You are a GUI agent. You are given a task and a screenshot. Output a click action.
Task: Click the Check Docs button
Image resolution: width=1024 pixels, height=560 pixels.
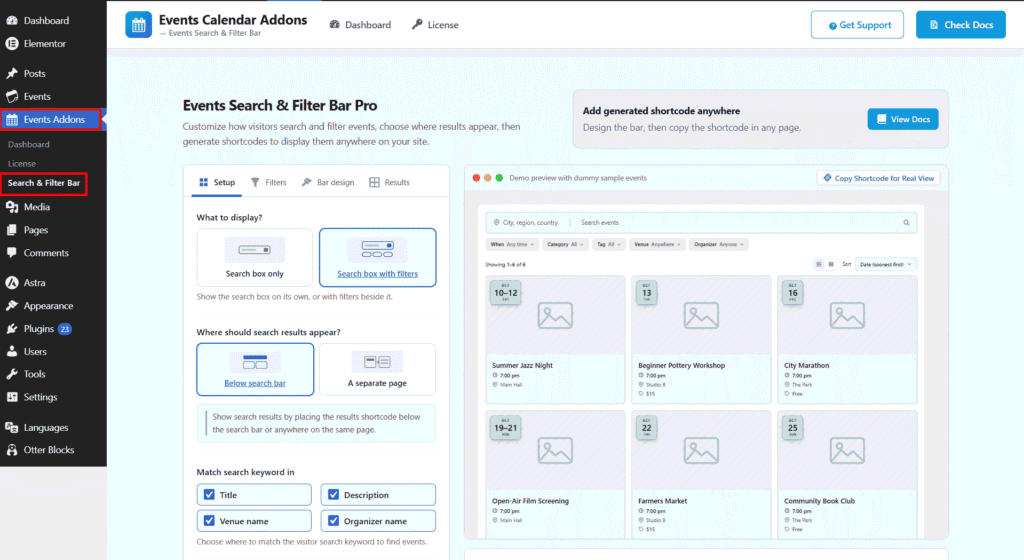961,25
